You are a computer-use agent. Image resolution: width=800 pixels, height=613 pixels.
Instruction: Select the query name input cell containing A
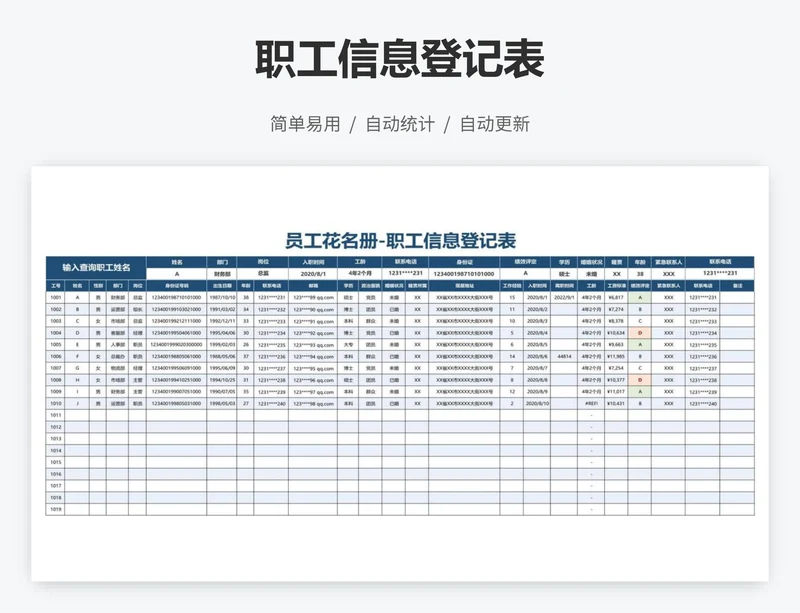(177, 274)
